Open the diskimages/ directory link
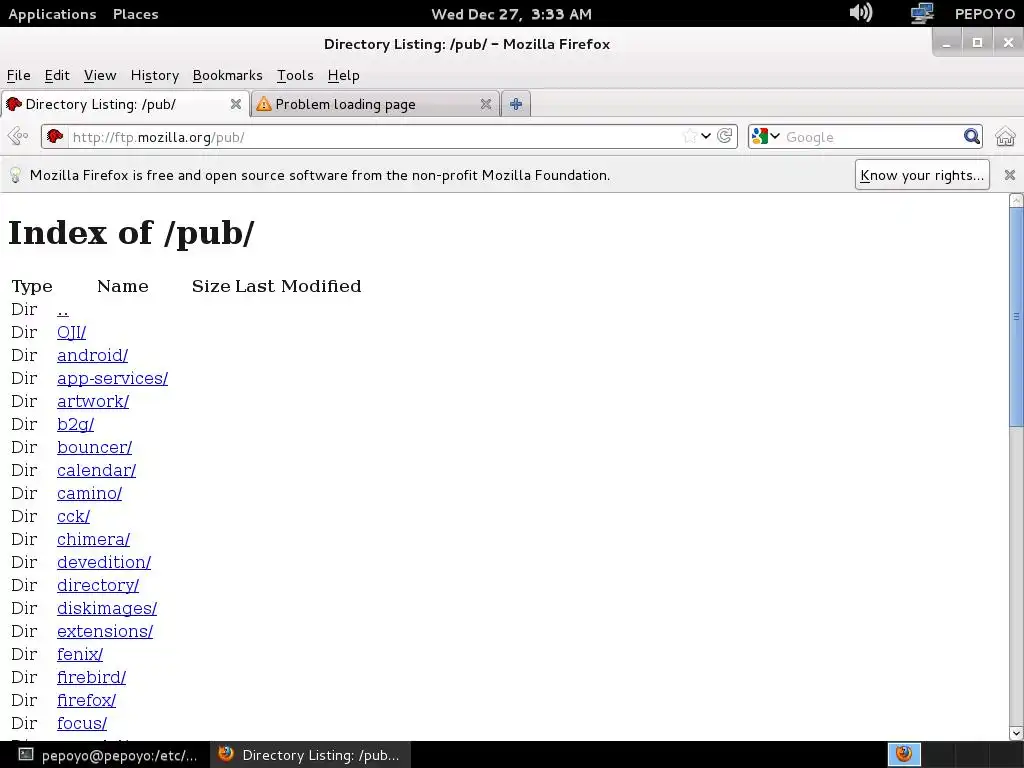 click(106, 608)
